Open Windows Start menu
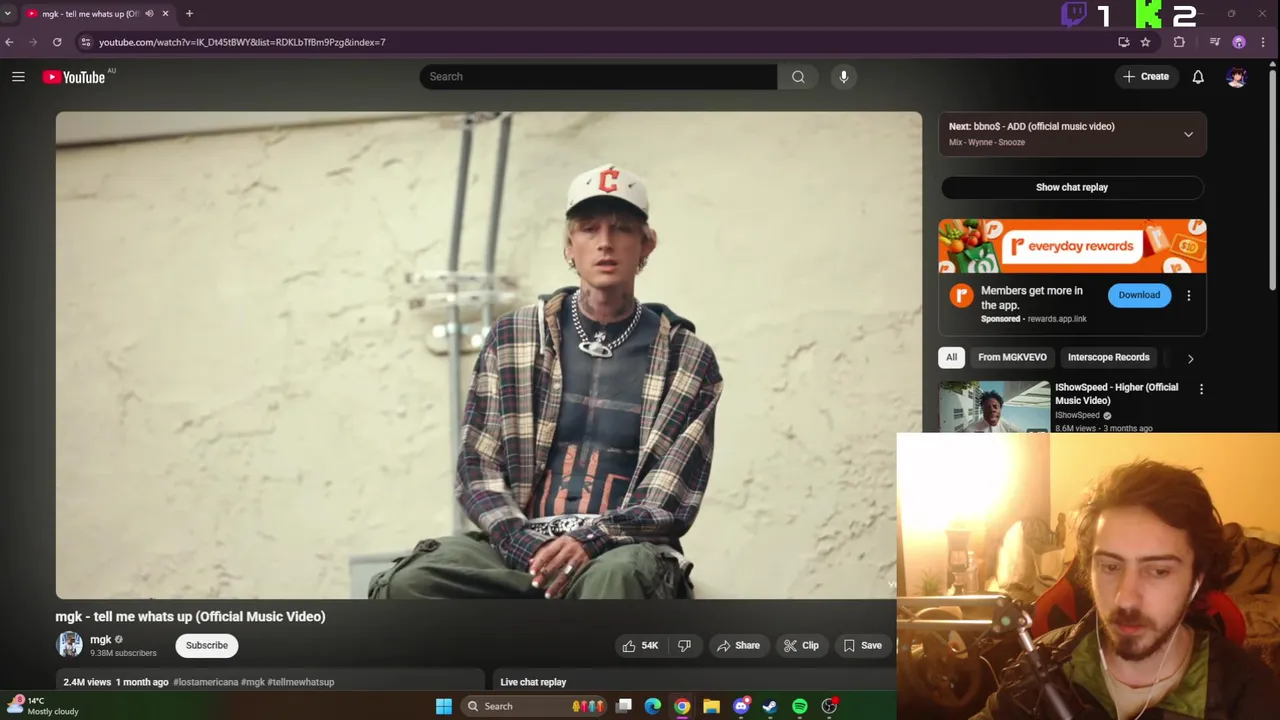 [x=444, y=706]
